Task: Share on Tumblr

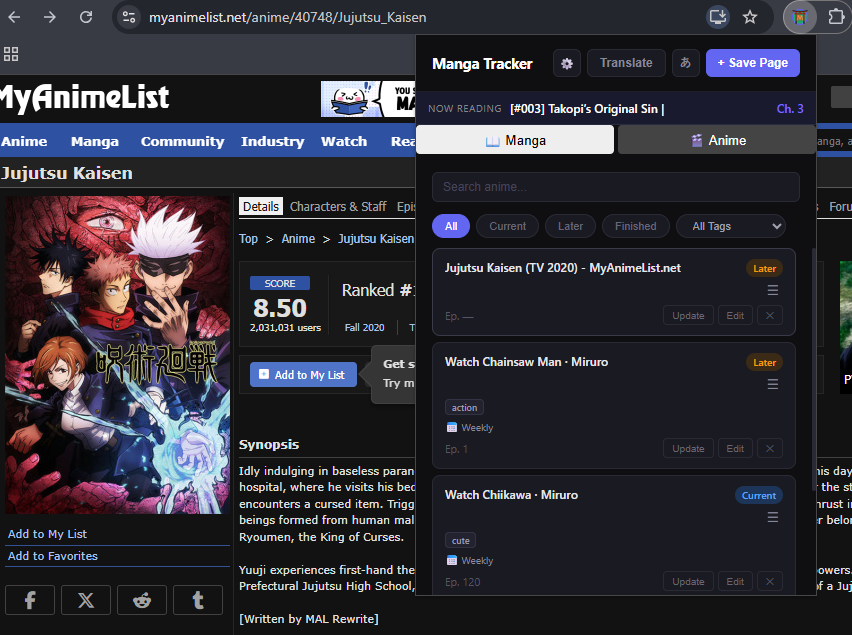Action: (198, 600)
